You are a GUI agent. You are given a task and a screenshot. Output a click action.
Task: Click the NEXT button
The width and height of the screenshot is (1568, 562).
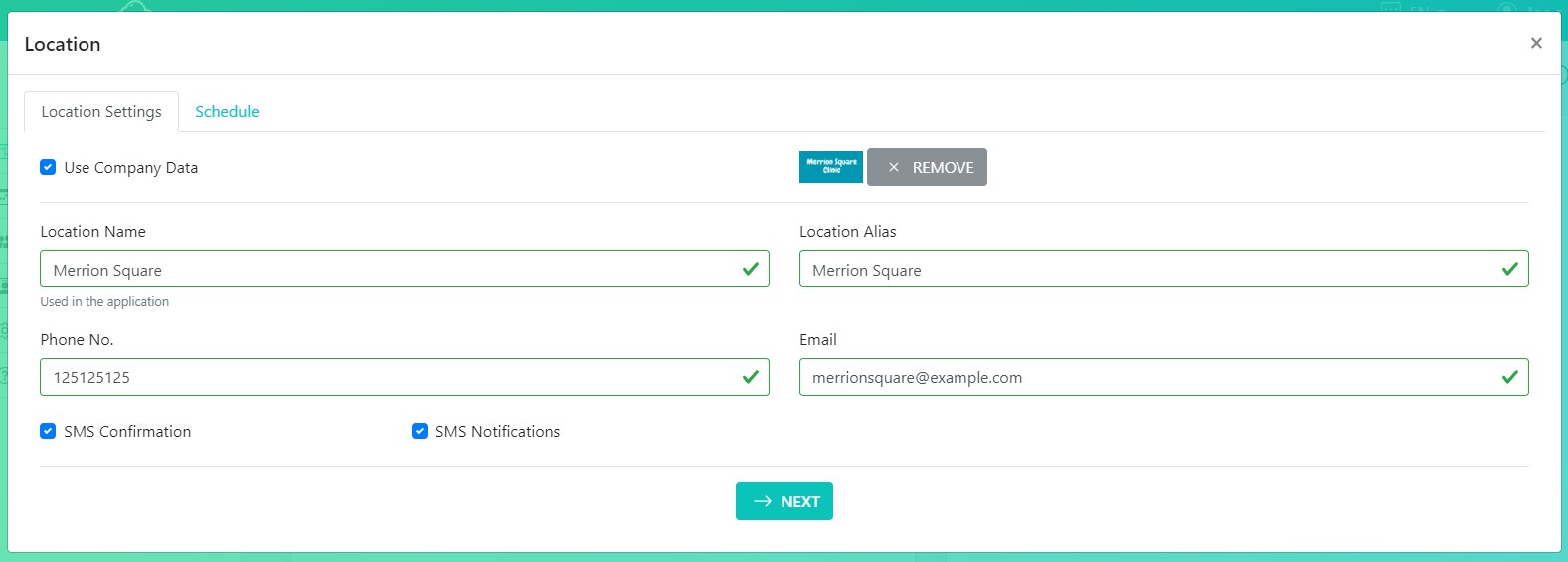[784, 501]
